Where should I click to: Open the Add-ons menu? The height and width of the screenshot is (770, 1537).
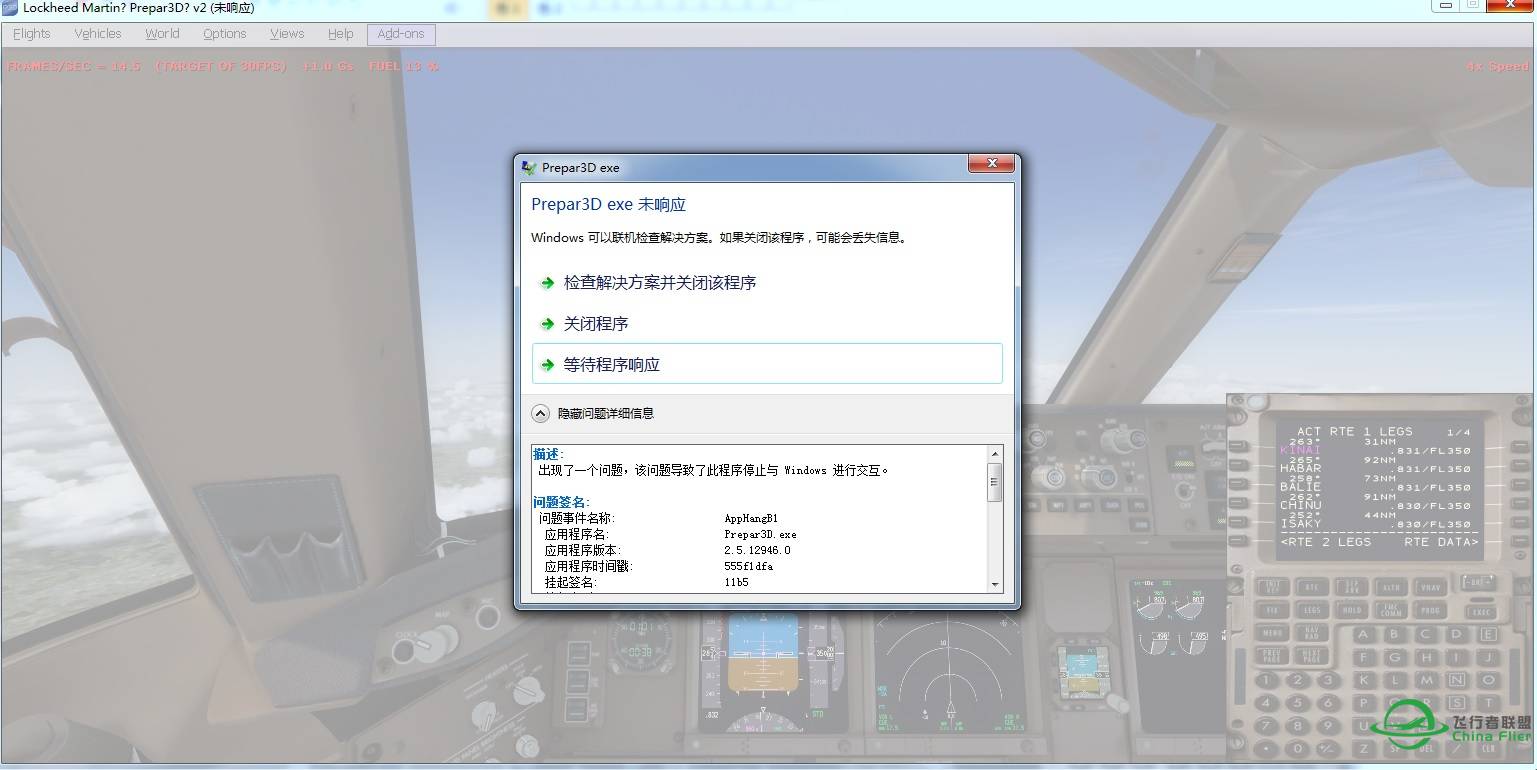coord(401,34)
